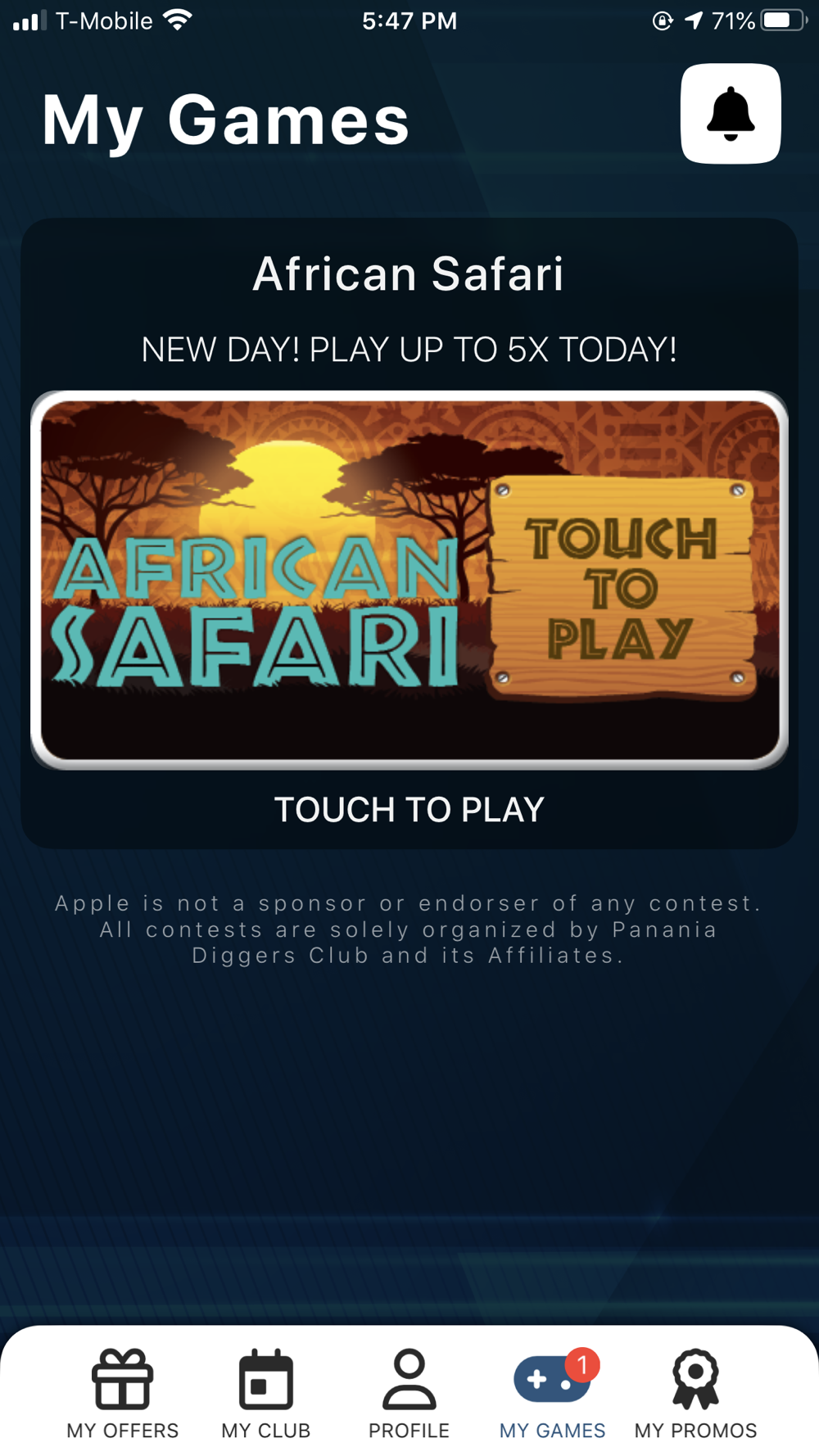Tap the gift box icon for My Offers

(123, 1379)
